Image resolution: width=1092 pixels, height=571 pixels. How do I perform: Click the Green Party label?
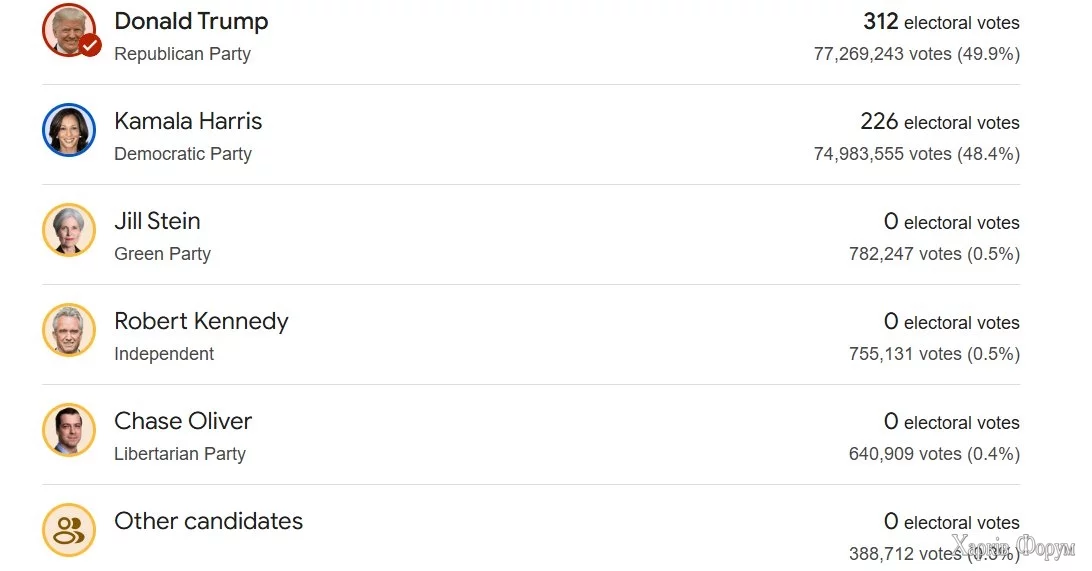tap(162, 254)
